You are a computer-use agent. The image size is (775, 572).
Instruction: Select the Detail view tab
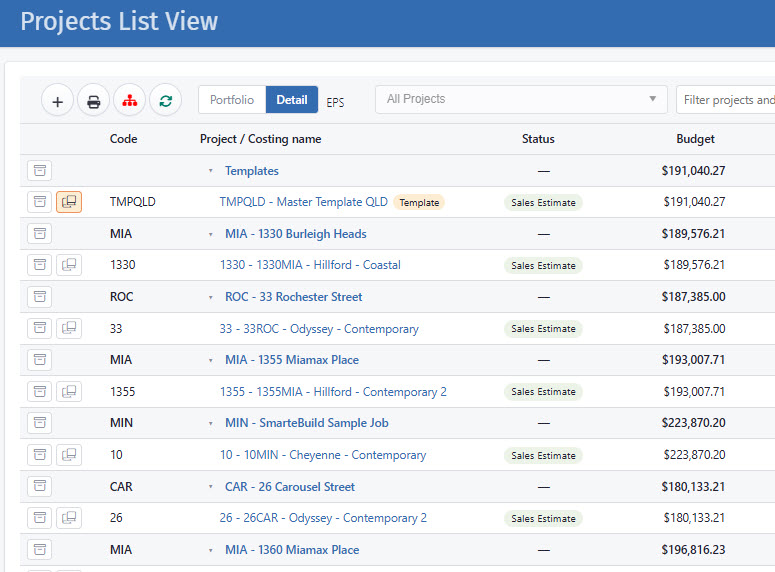coord(292,100)
